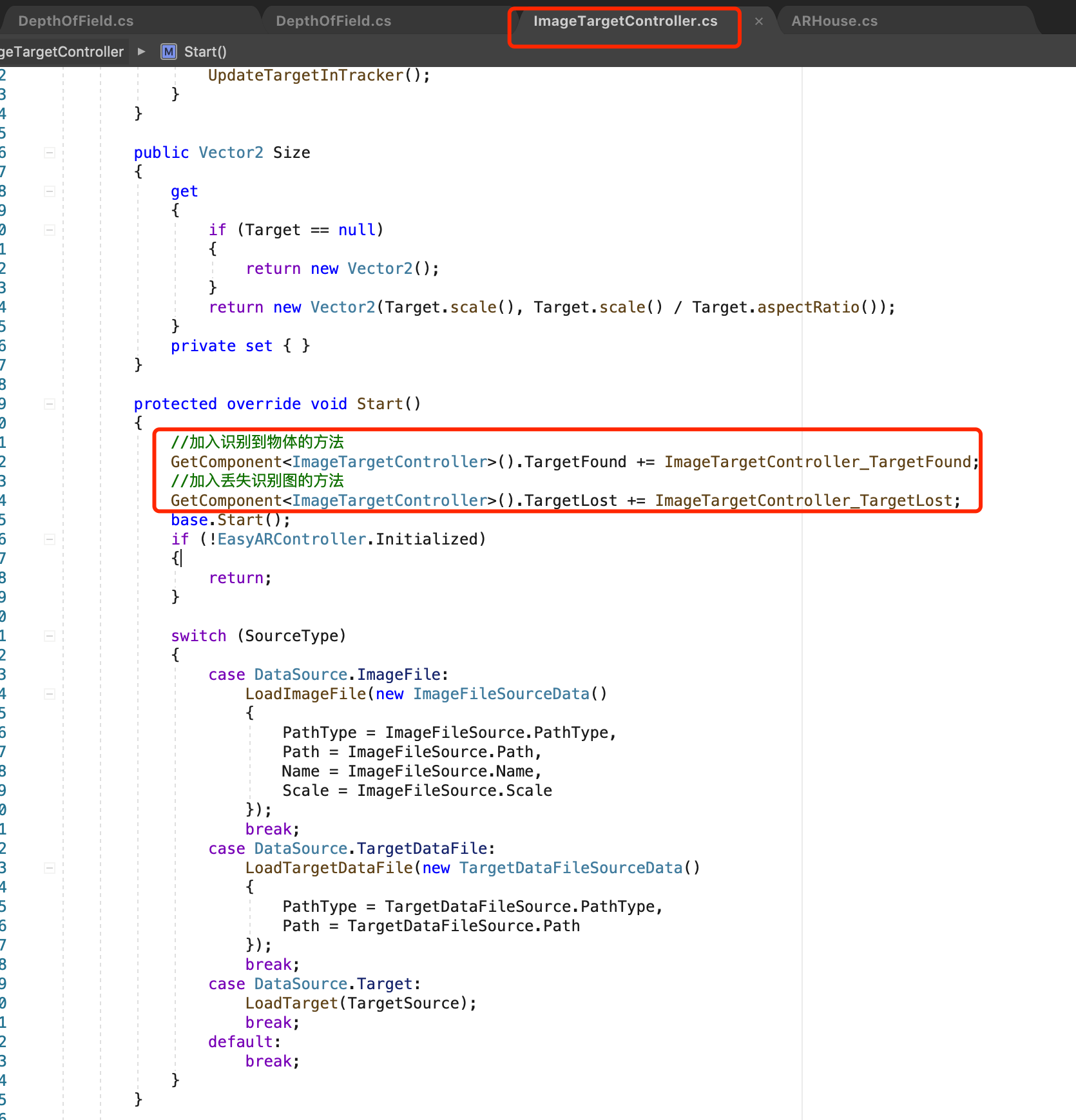Collapse the LoadTargetDataFileSourceData block fold
1076x1120 pixels.
(49, 868)
